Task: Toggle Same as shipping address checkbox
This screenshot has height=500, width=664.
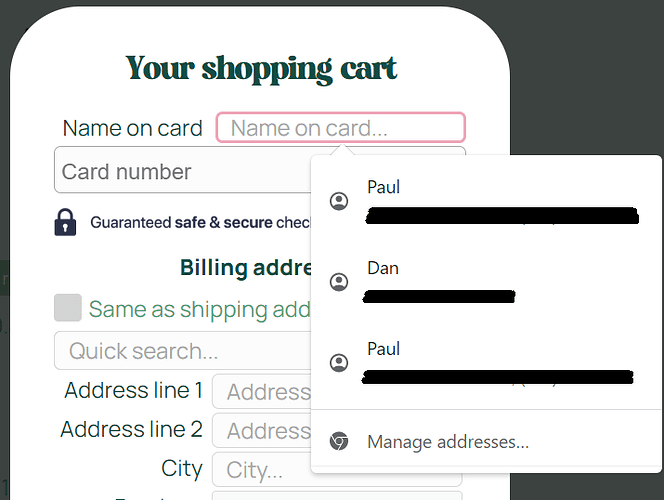Action: (68, 309)
